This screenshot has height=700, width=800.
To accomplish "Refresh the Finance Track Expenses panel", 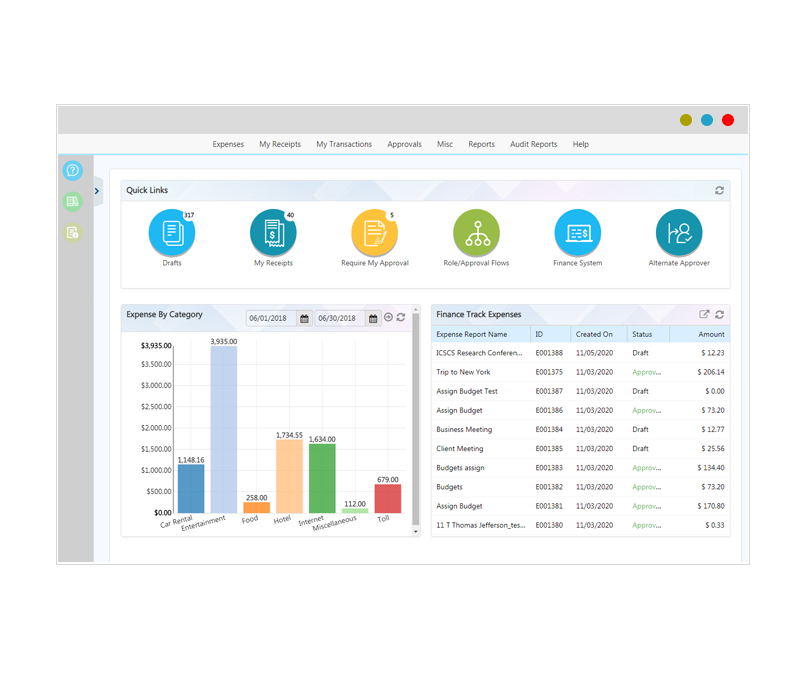I will (719, 314).
